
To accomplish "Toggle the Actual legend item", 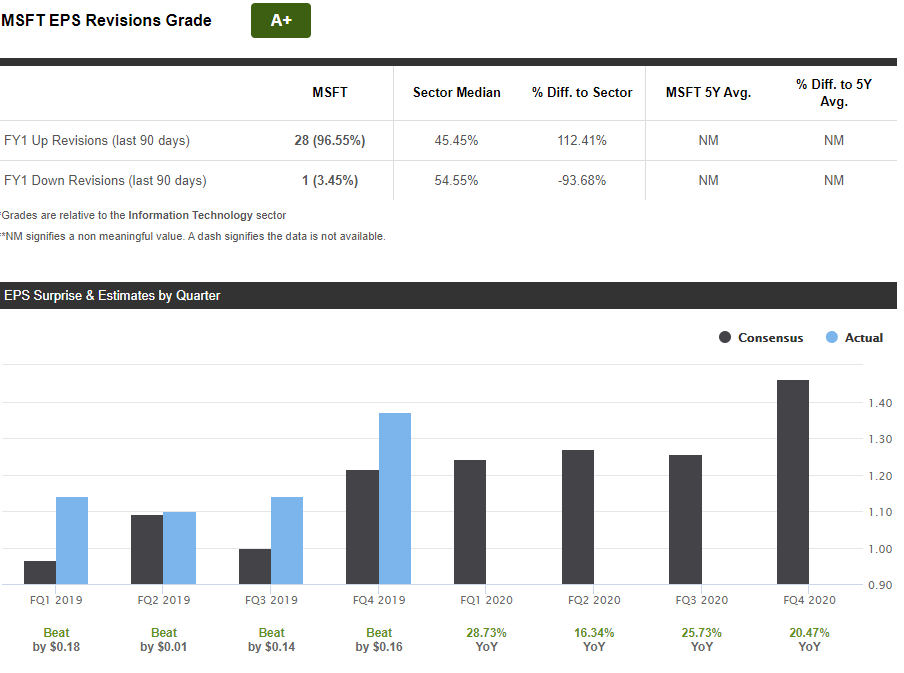I will 854,338.
